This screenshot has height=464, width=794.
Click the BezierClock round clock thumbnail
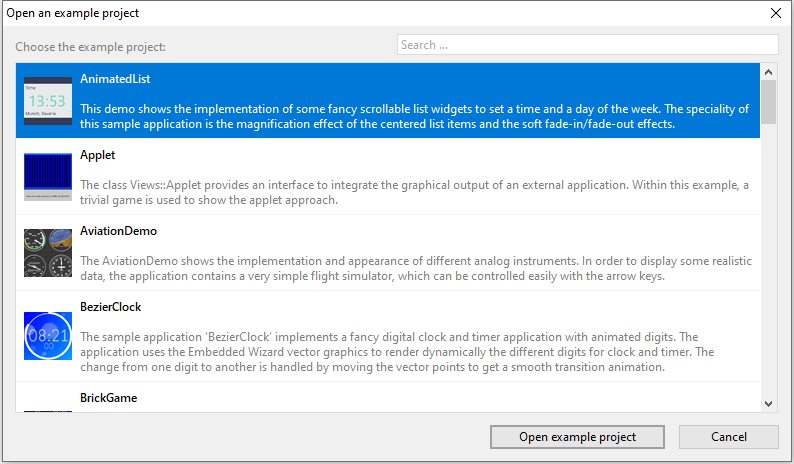coord(48,336)
